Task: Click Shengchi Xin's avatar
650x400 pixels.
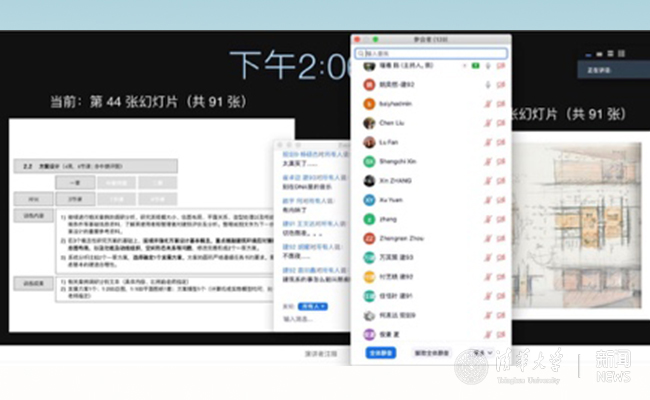Action: (x=369, y=161)
